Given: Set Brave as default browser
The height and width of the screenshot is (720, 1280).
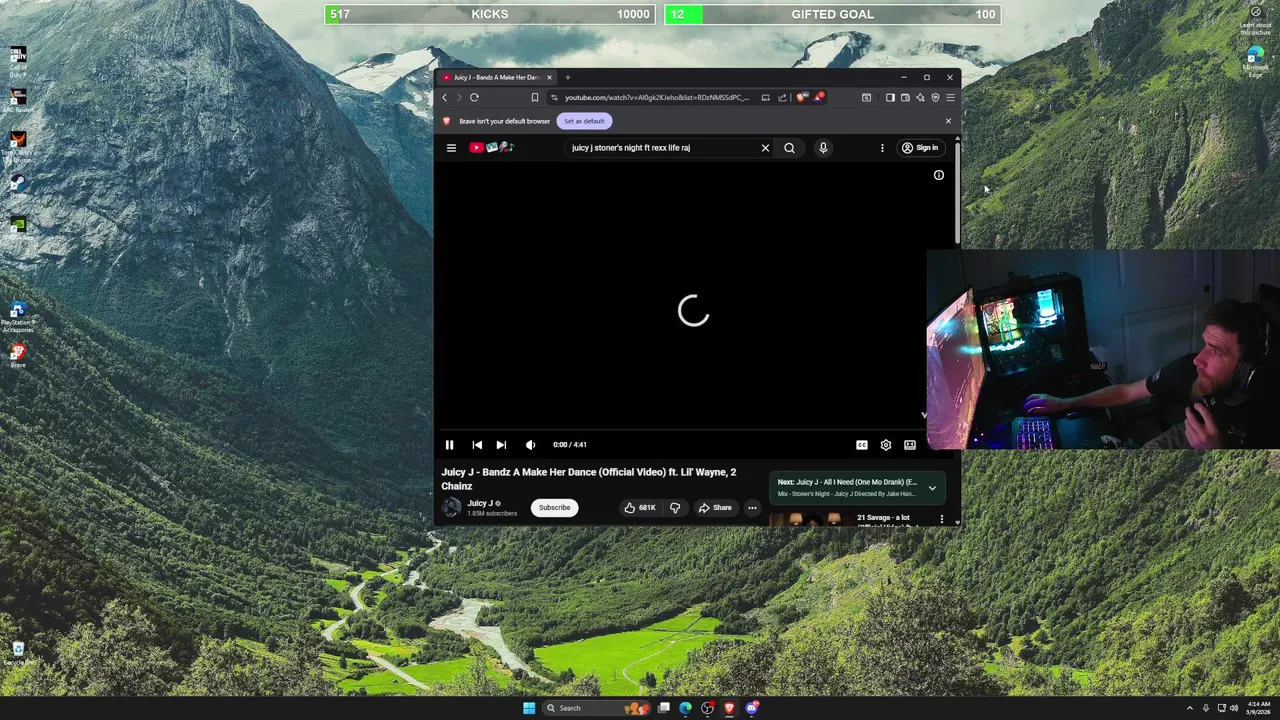Looking at the screenshot, I should point(584,121).
